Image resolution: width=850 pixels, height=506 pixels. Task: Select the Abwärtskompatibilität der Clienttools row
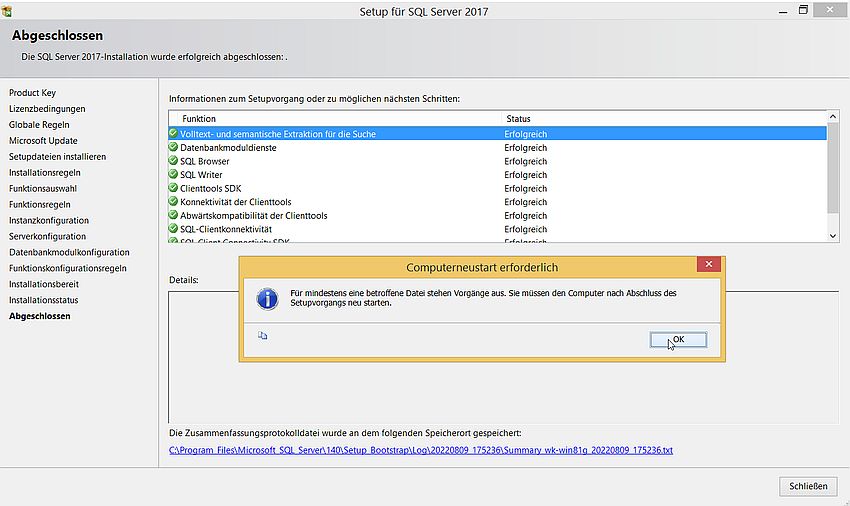click(498, 215)
